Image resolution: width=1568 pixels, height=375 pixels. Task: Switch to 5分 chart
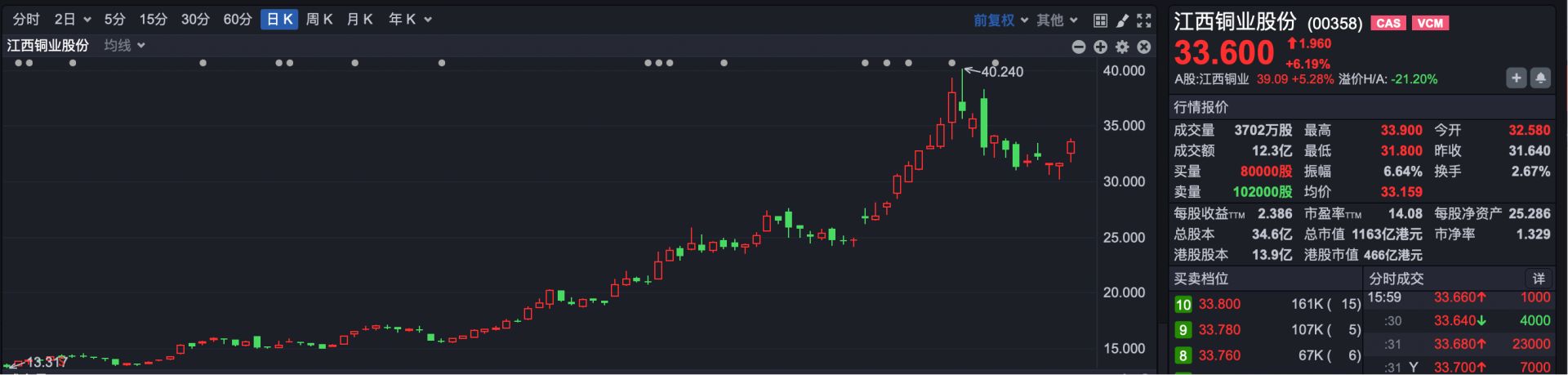115,20
